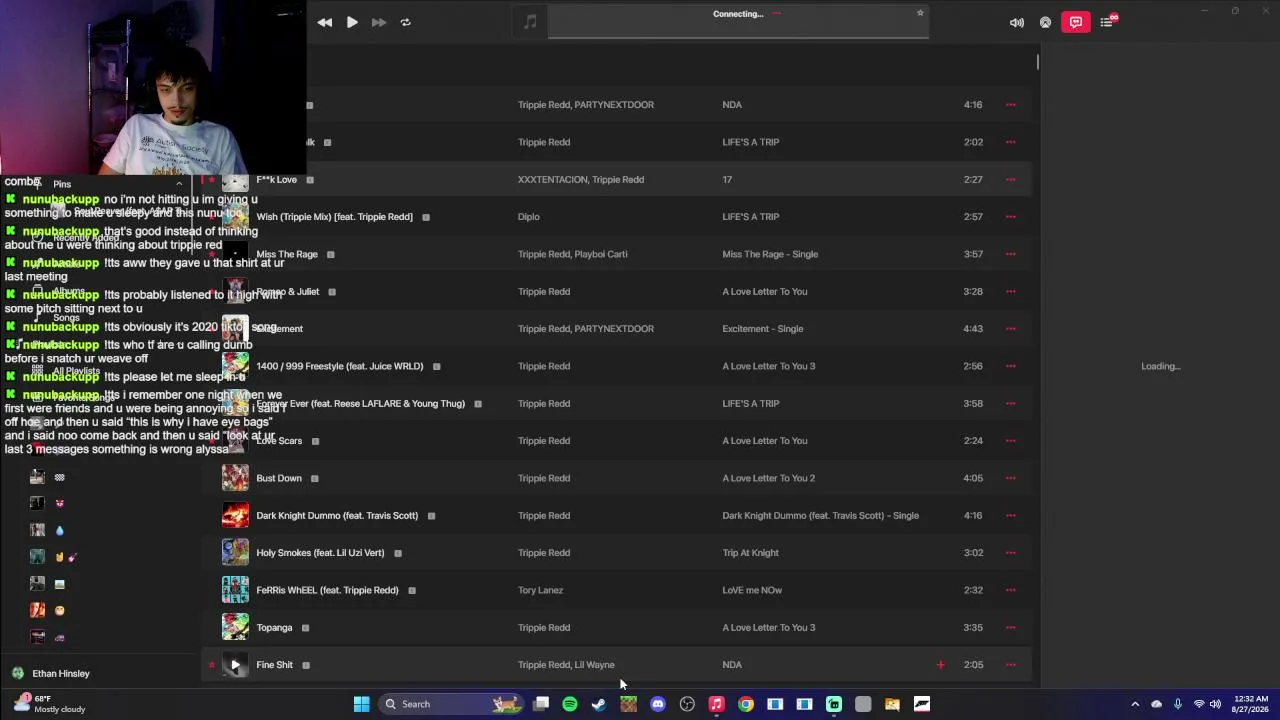Viewport: 1280px width, 720px height.
Task: Open the Playing Next queue icon
Action: point(1107,22)
